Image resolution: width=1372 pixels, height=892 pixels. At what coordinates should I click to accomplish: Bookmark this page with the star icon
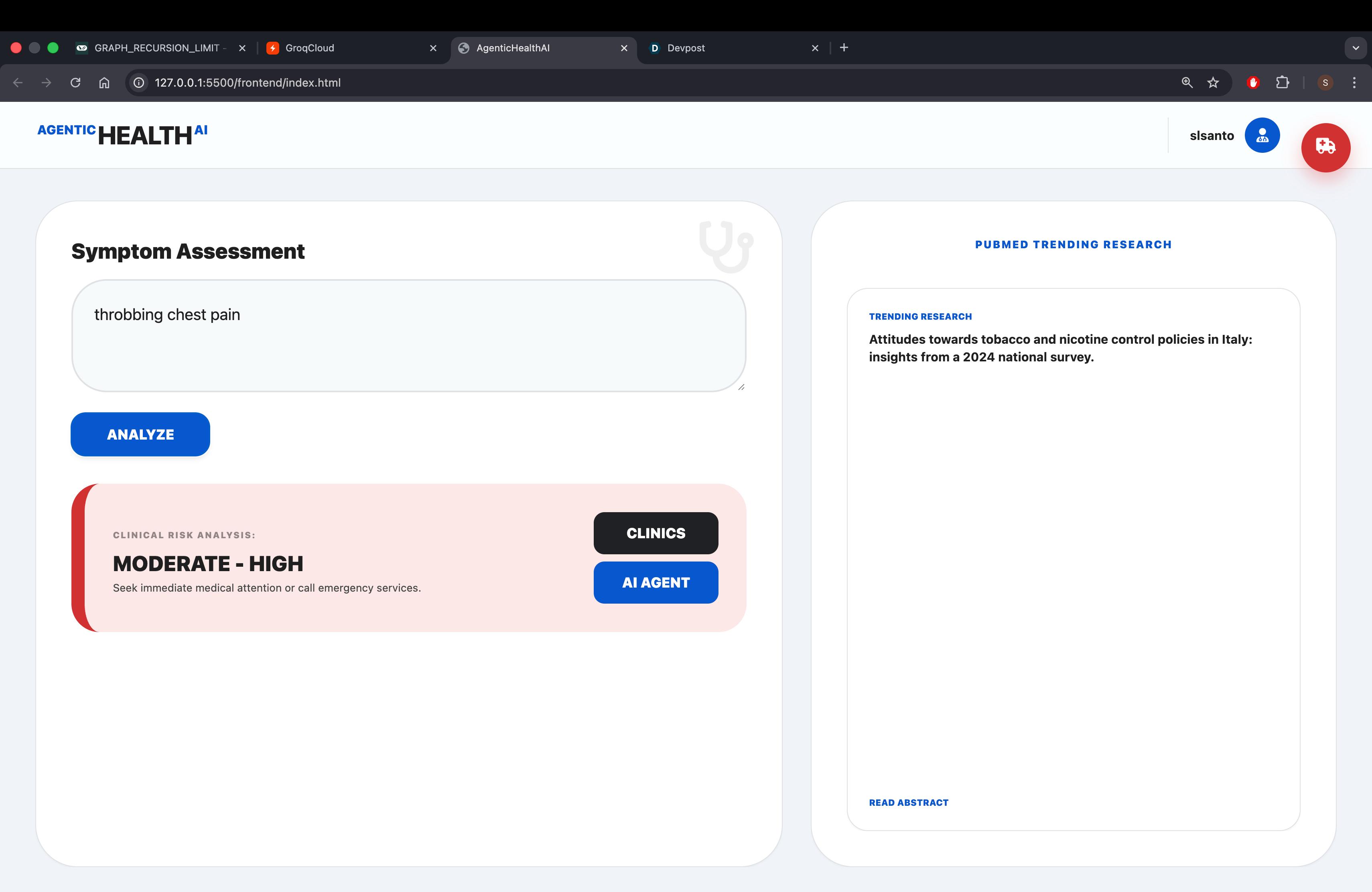[x=1213, y=82]
